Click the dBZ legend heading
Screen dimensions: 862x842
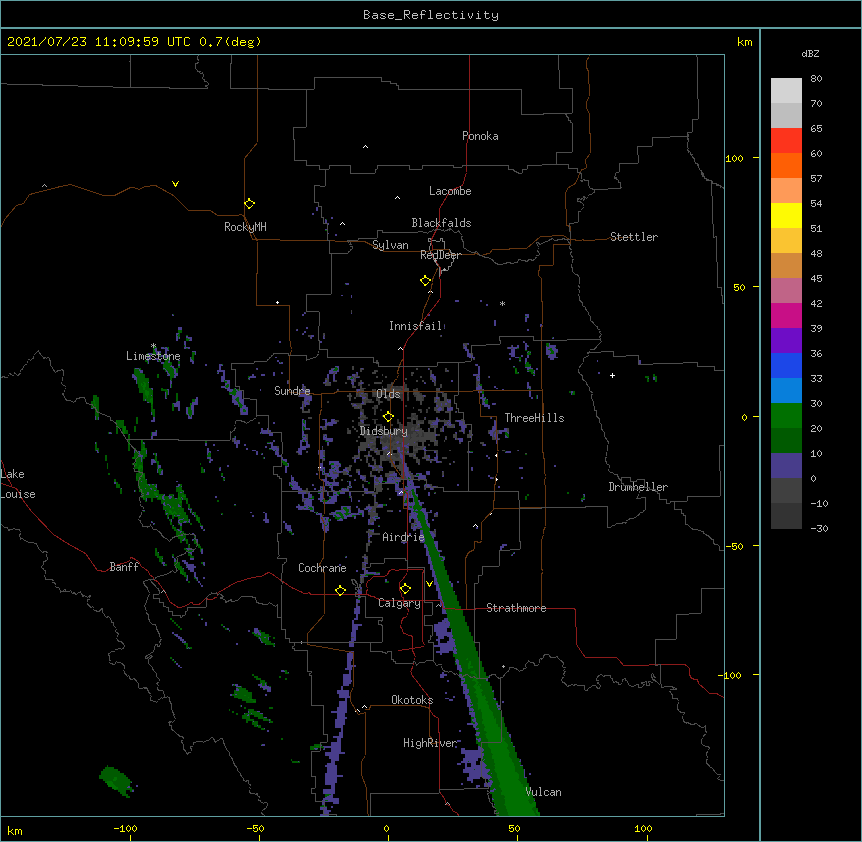click(x=810, y=53)
